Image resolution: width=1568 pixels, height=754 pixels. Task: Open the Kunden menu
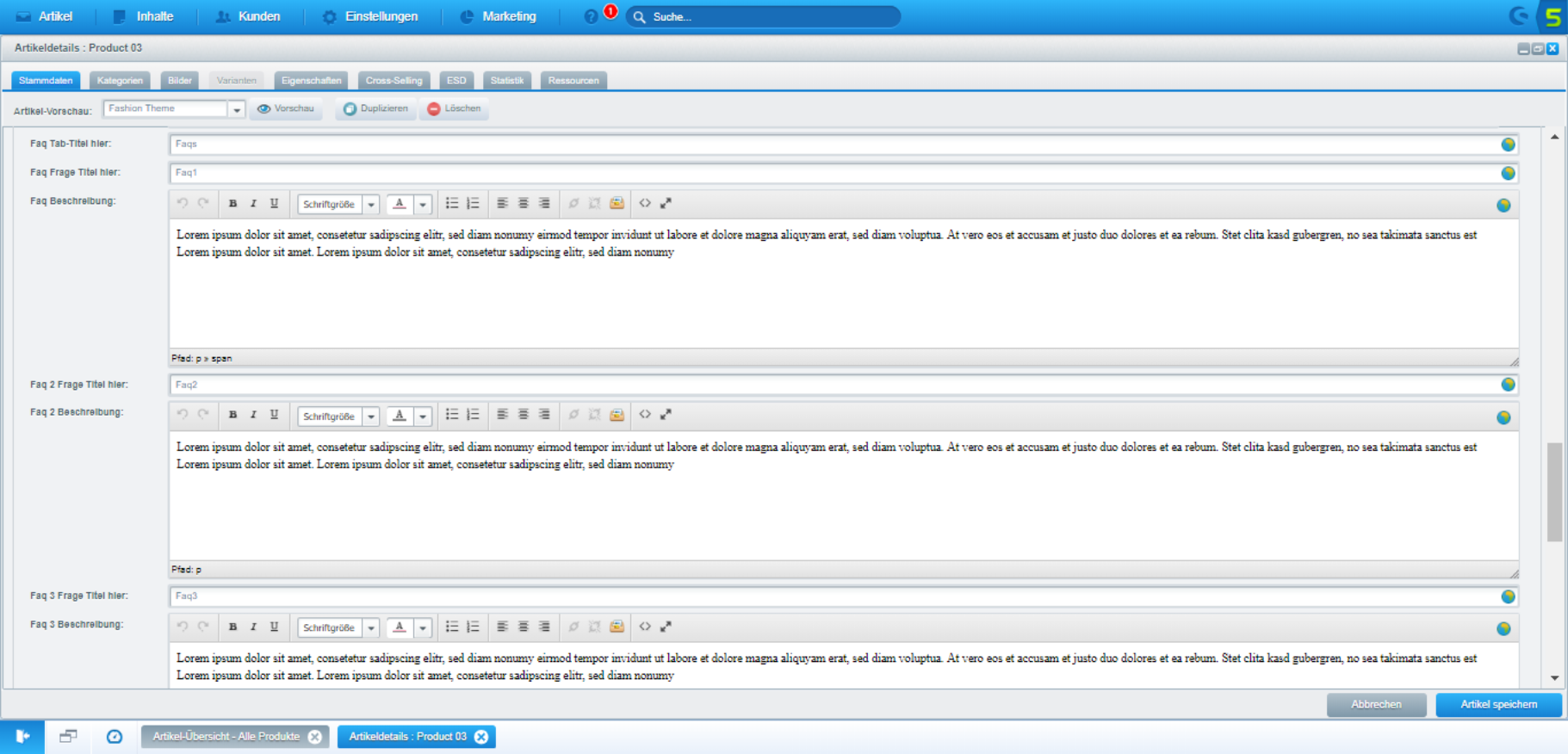coord(248,16)
